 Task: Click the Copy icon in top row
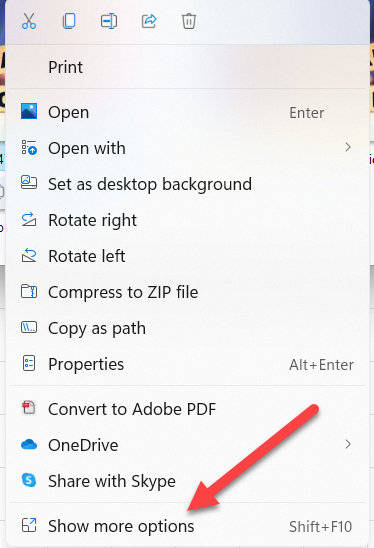coord(69,21)
